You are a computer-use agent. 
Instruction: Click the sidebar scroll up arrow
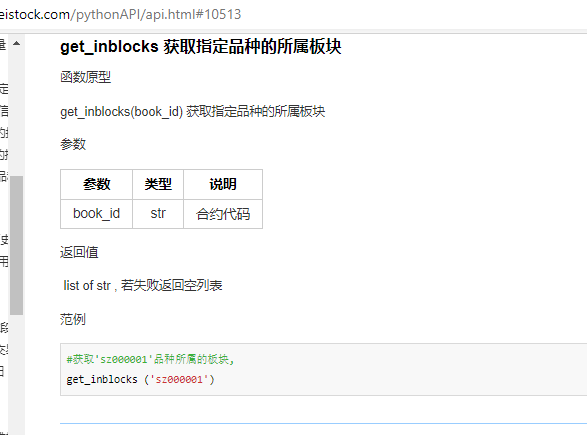pyautogui.click(x=16, y=43)
